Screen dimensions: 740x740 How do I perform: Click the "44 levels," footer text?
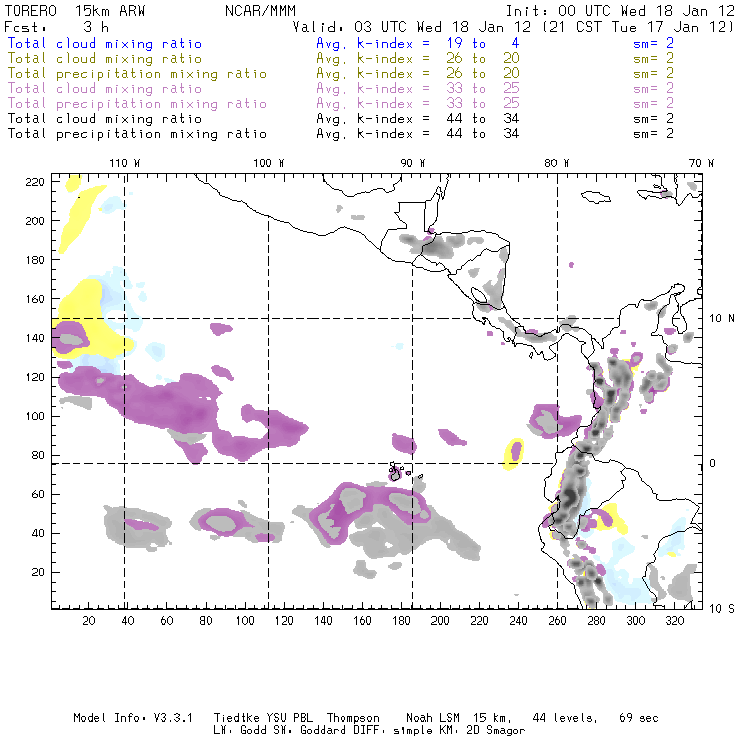pos(565,718)
